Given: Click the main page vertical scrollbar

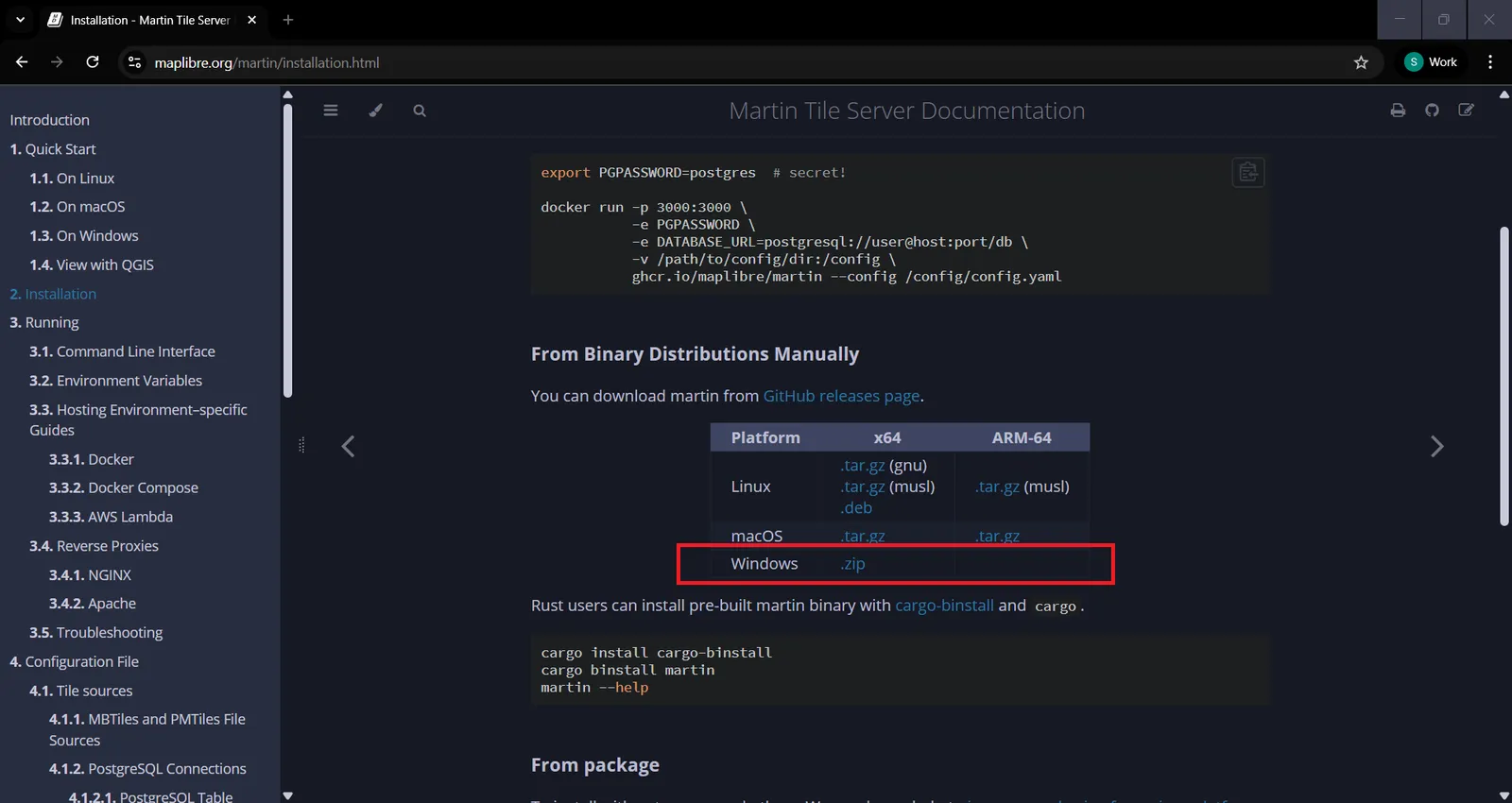Looking at the screenshot, I should coord(1504,376).
